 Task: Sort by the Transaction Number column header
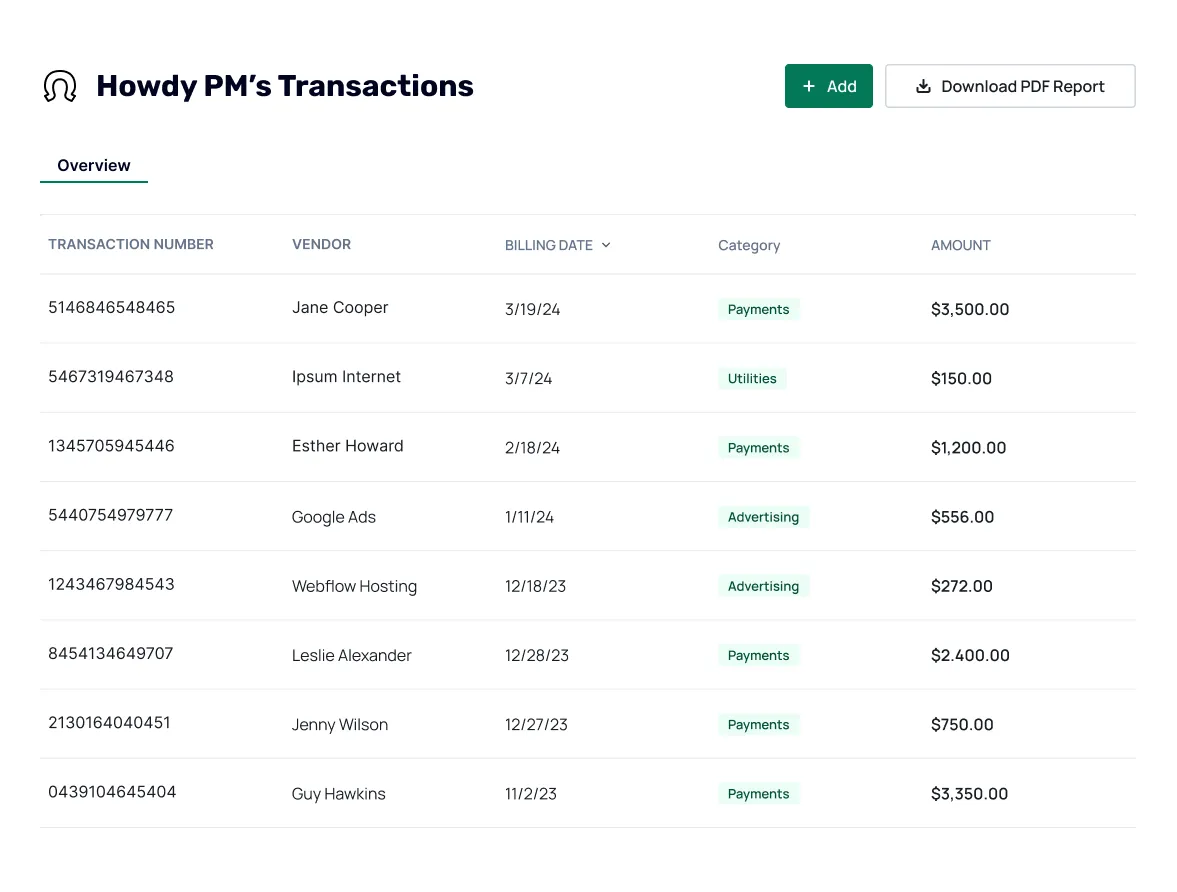point(130,244)
